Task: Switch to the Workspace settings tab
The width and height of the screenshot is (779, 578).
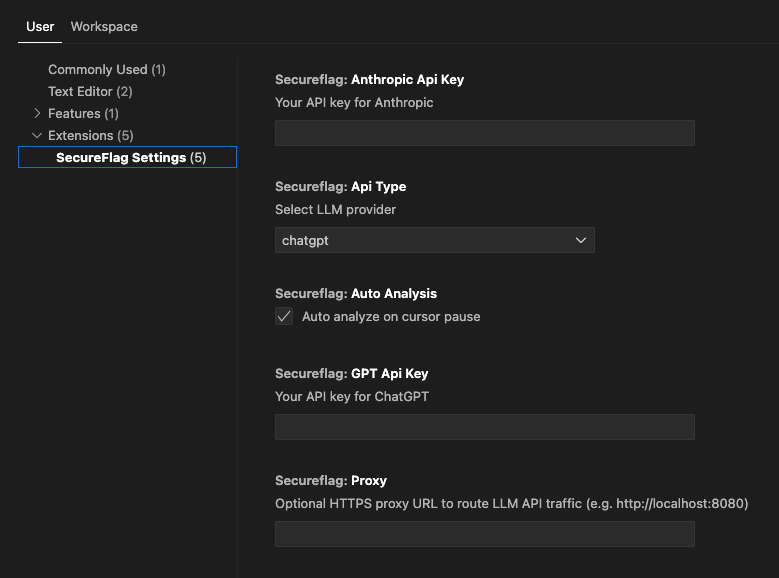Action: click(x=104, y=27)
